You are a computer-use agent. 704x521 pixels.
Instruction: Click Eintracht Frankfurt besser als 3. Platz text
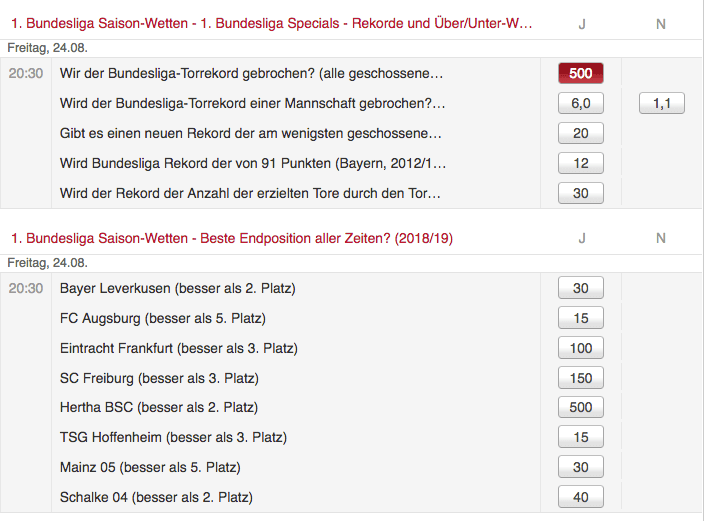[179, 348]
